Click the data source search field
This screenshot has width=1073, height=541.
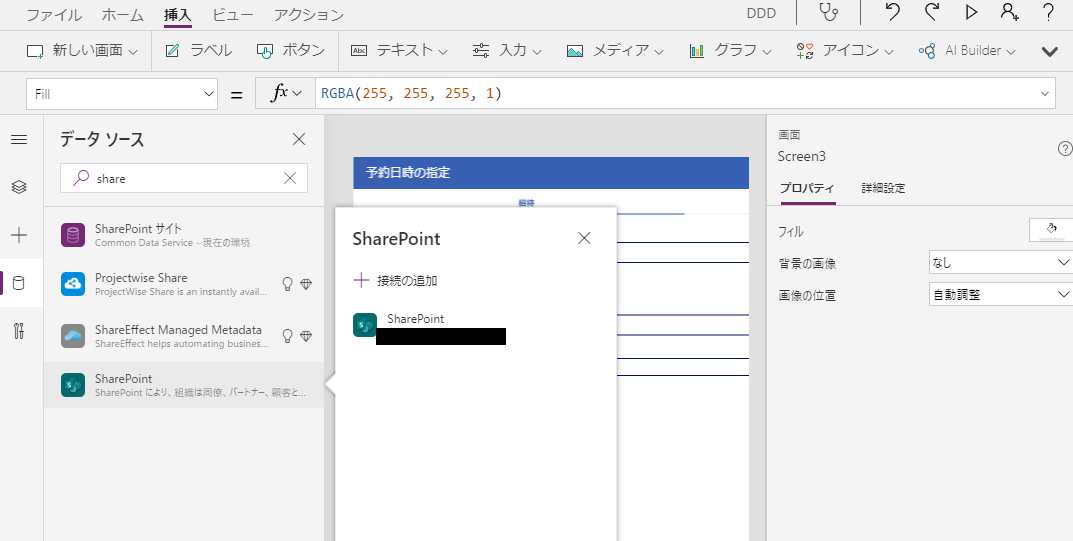183,178
